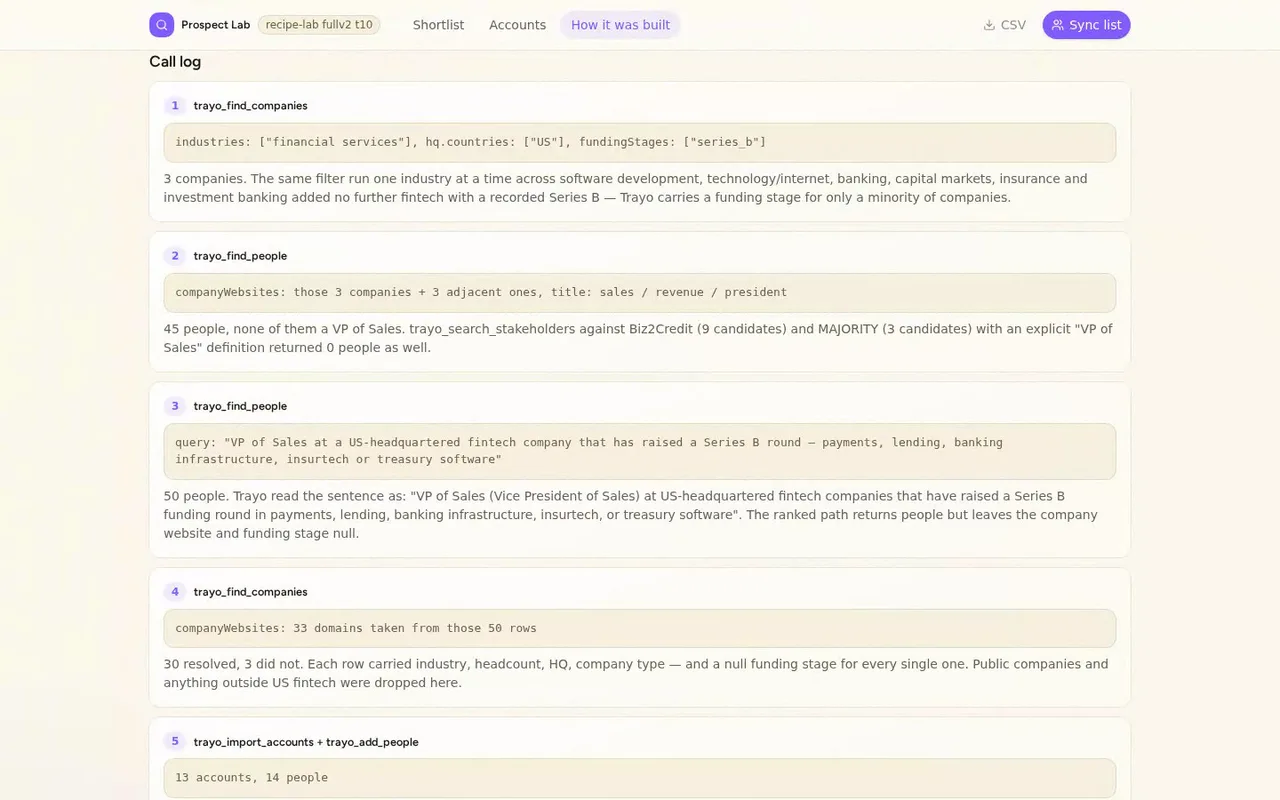Open the Accounts tab
Viewport: 1280px width, 800px height.
point(517,25)
